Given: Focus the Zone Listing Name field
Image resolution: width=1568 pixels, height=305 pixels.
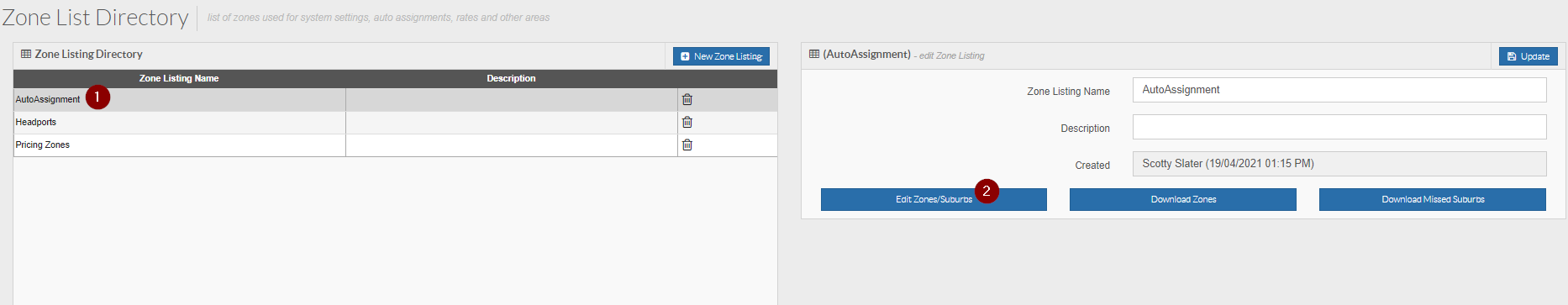Looking at the screenshot, I should click(x=1339, y=90).
